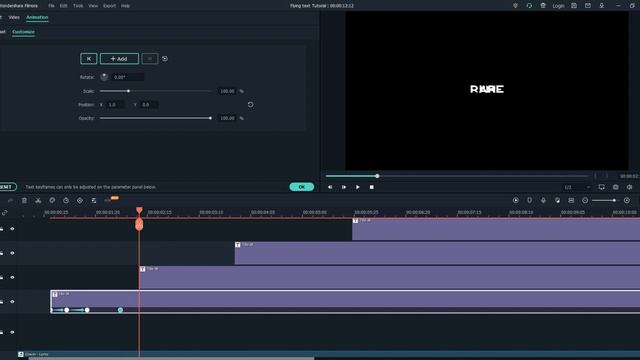Click the Login link in title bar
This screenshot has height=360, width=640.
coord(558,6)
